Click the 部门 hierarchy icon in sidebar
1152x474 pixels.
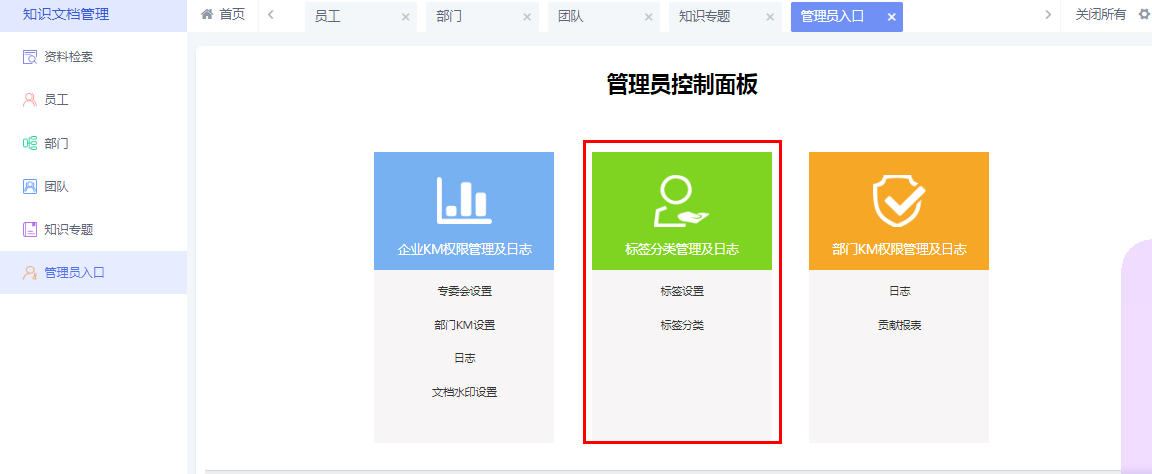(30, 143)
